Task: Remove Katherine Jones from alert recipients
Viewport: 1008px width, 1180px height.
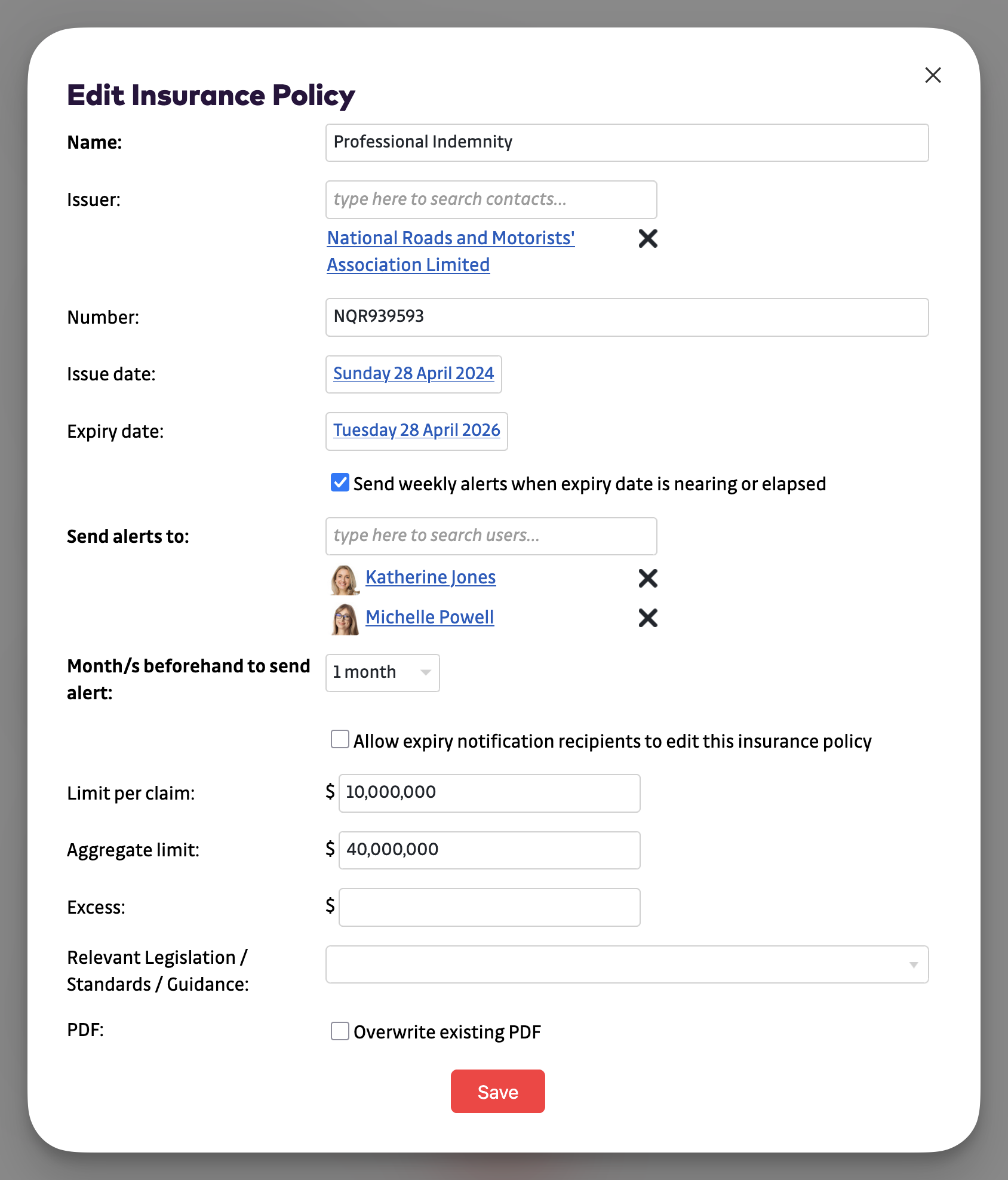Action: [648, 578]
